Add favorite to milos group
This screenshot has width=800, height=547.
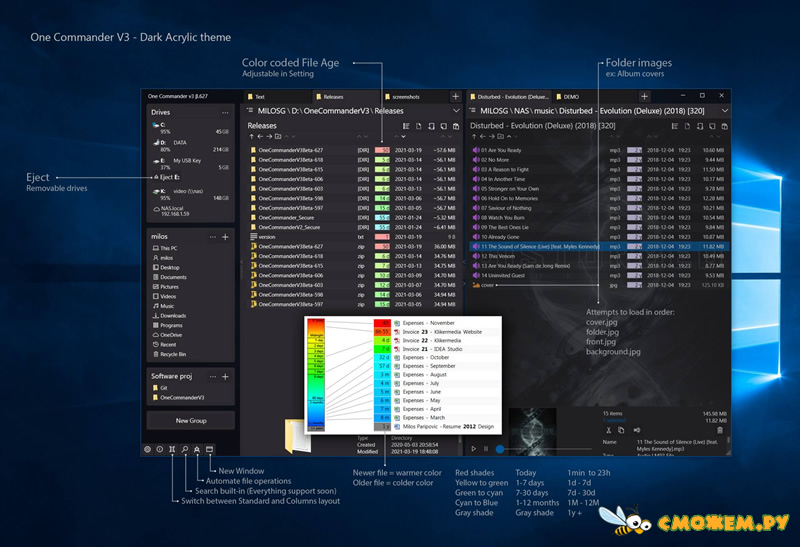225,237
